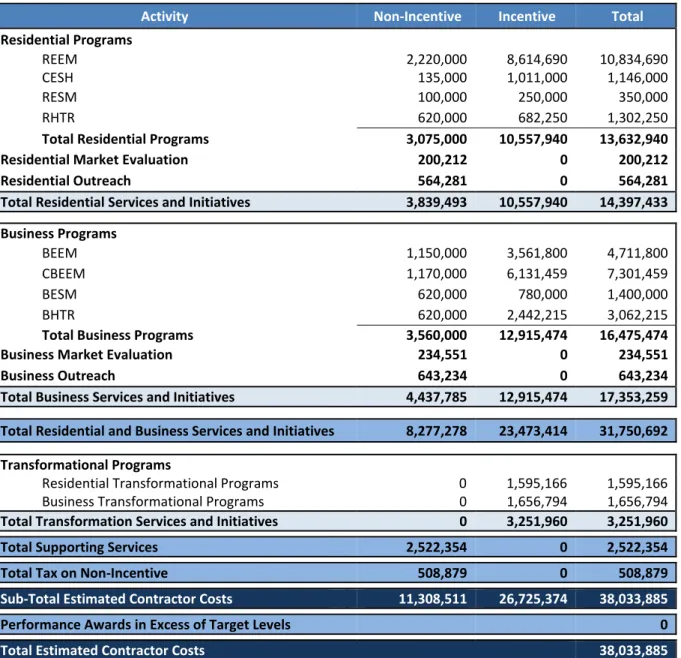
Task: Select Total Residential Services total 14,397,433
Action: point(634,202)
